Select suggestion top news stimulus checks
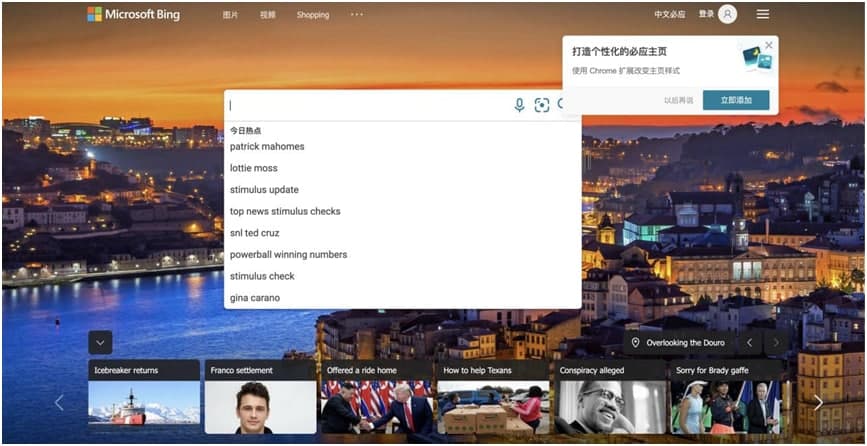The width and height of the screenshot is (867, 446). point(403,211)
